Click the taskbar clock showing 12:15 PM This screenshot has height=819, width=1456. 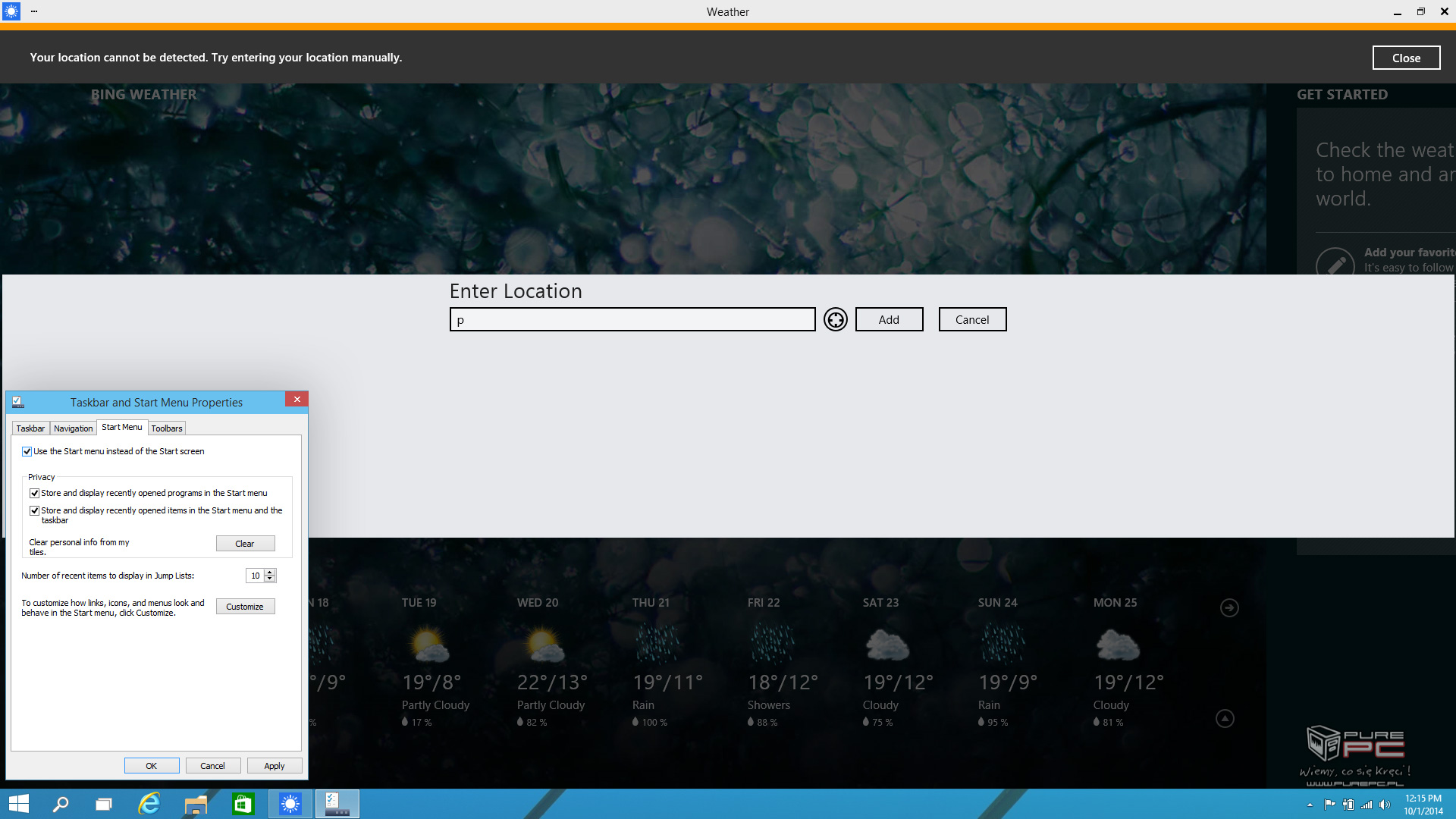click(x=1423, y=805)
